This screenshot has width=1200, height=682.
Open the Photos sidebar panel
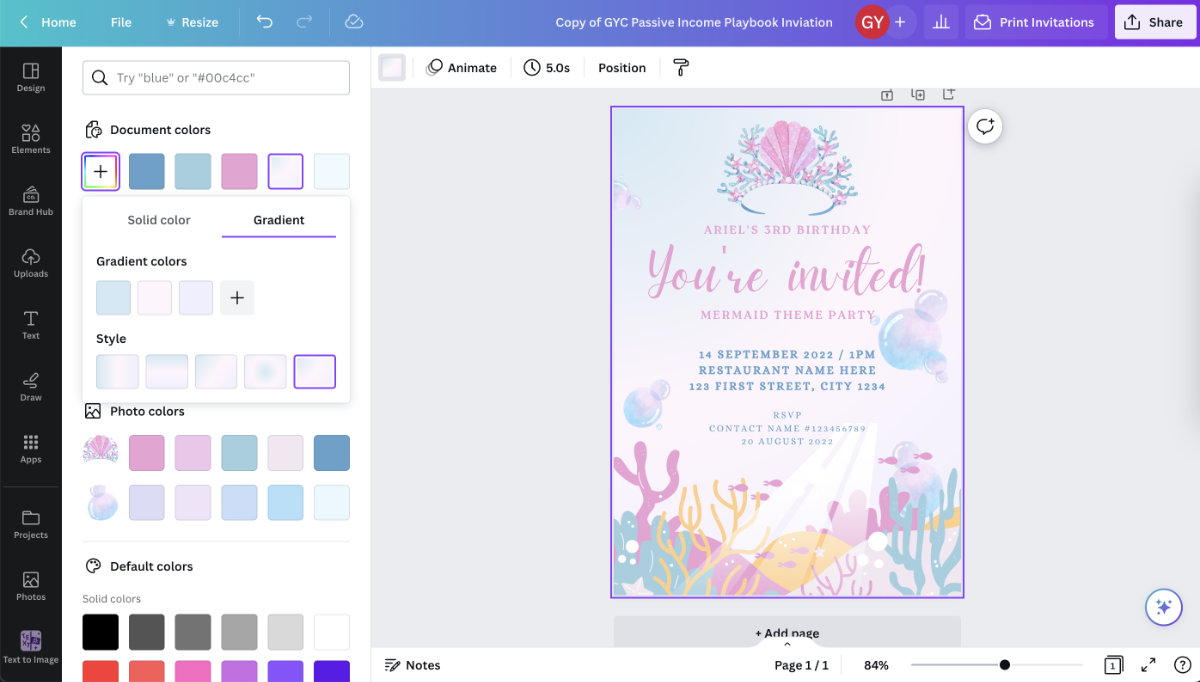coord(31,586)
